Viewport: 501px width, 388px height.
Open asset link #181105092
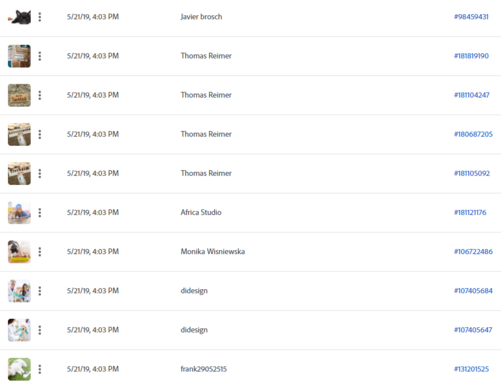click(472, 173)
